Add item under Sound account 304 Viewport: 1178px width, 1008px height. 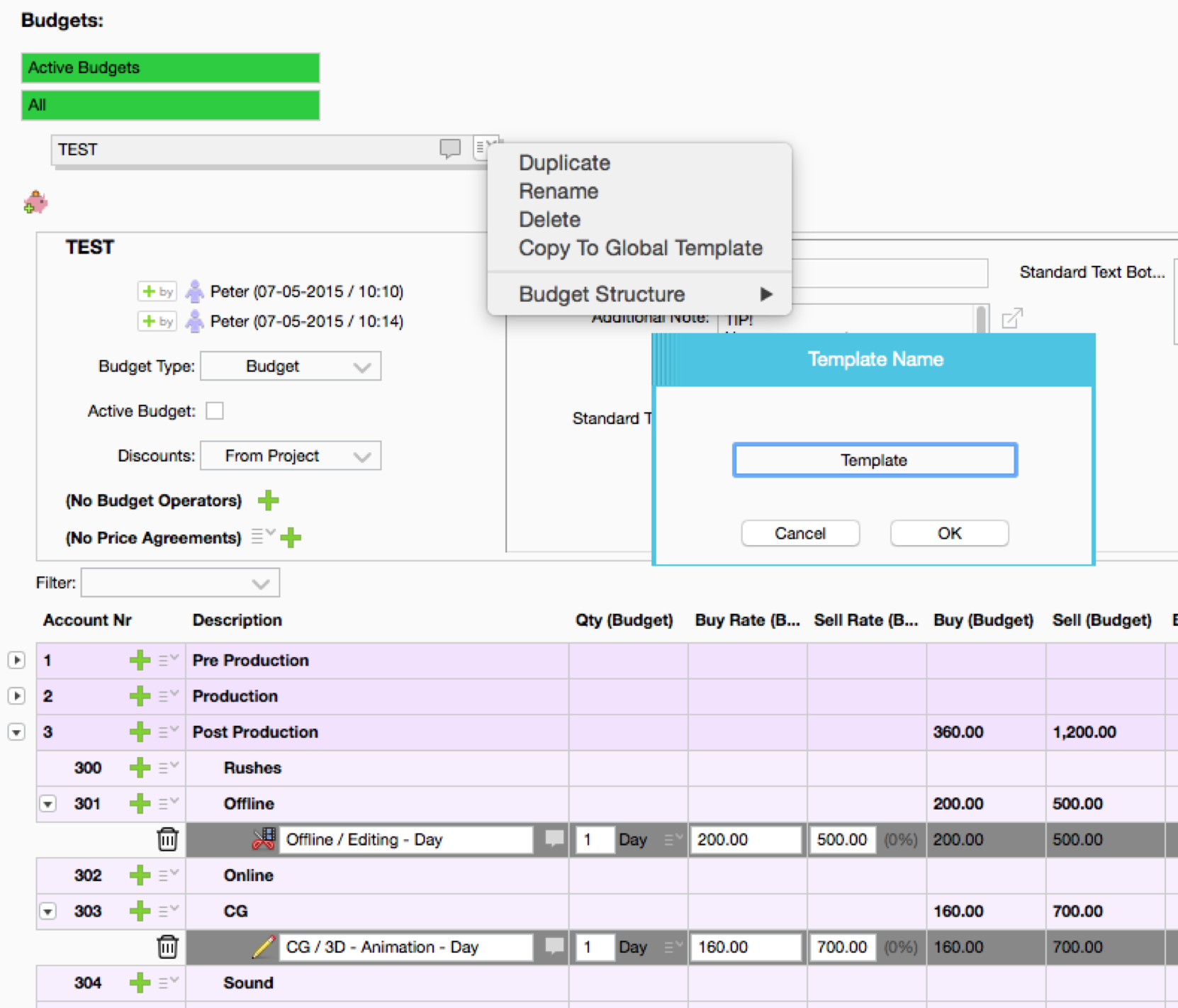click(140, 982)
